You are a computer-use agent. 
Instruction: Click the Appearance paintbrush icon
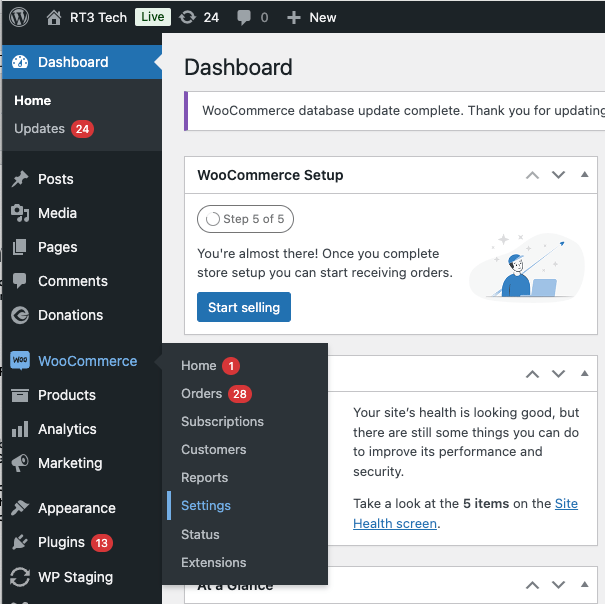[x=19, y=508]
